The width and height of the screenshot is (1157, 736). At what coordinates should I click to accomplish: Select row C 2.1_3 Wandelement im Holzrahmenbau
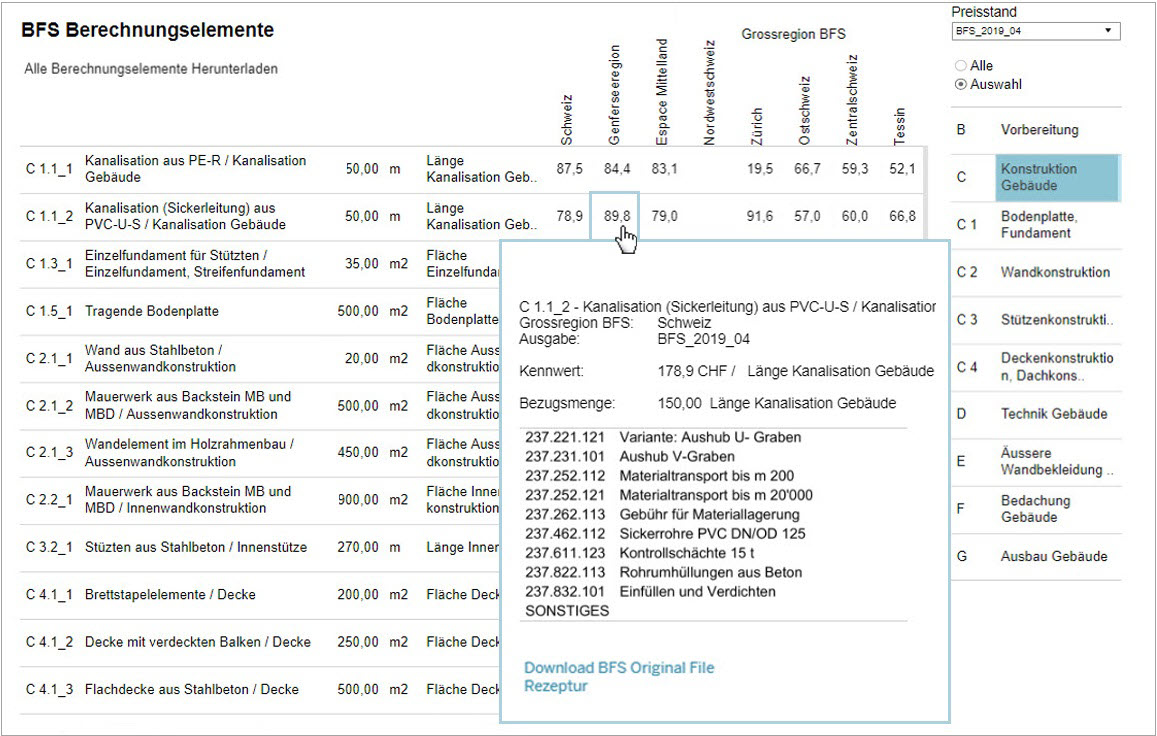click(260, 453)
